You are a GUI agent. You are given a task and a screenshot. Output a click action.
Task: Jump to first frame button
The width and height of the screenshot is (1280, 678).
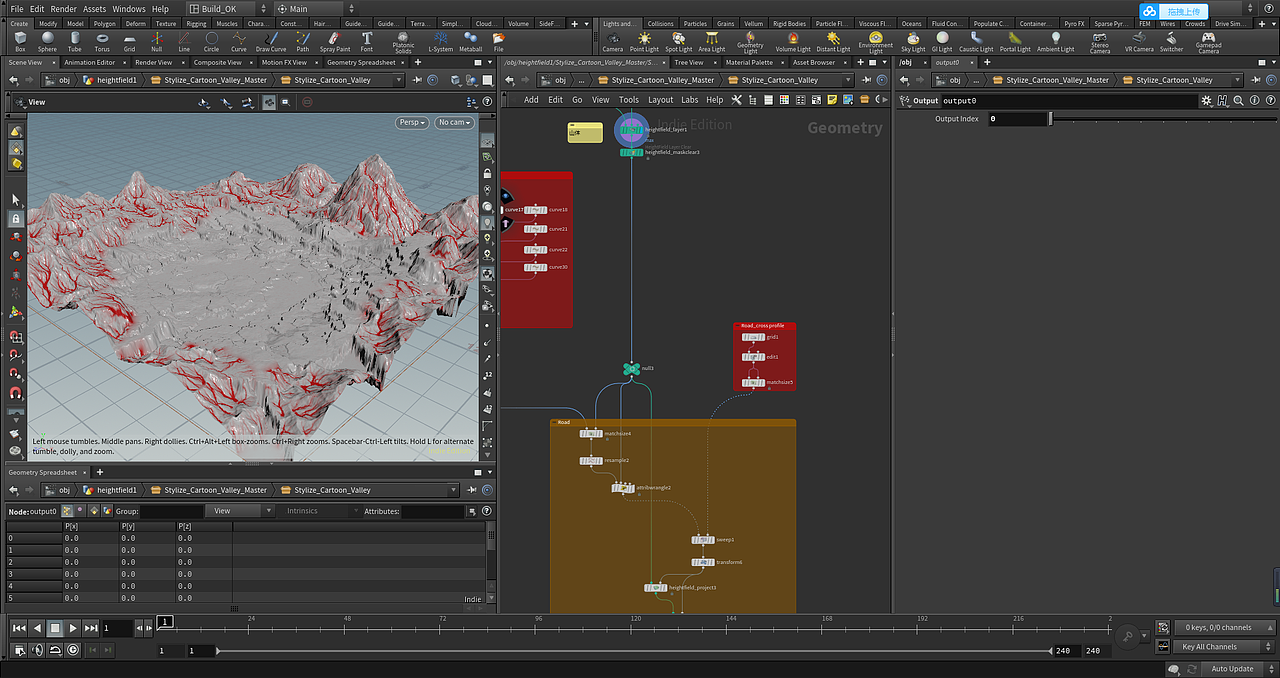tap(19, 628)
